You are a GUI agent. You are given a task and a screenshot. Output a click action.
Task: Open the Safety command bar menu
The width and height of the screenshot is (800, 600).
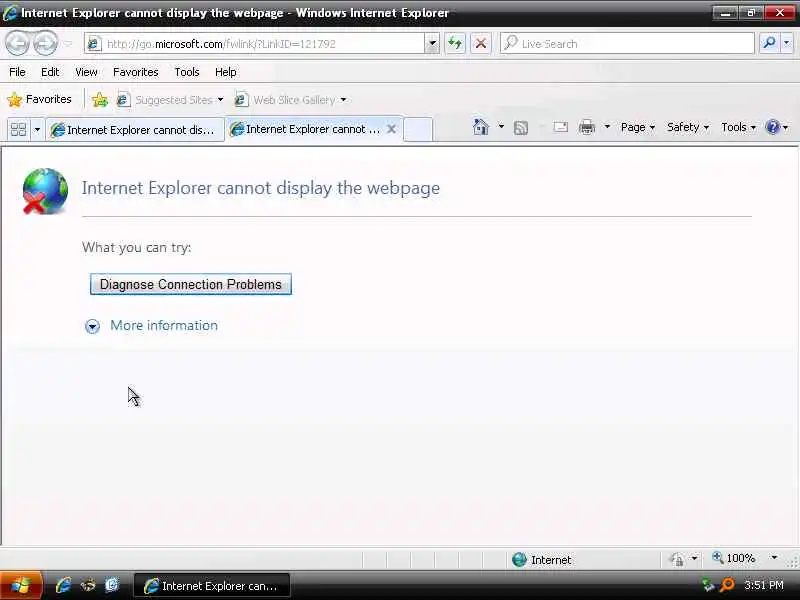[x=688, y=127]
